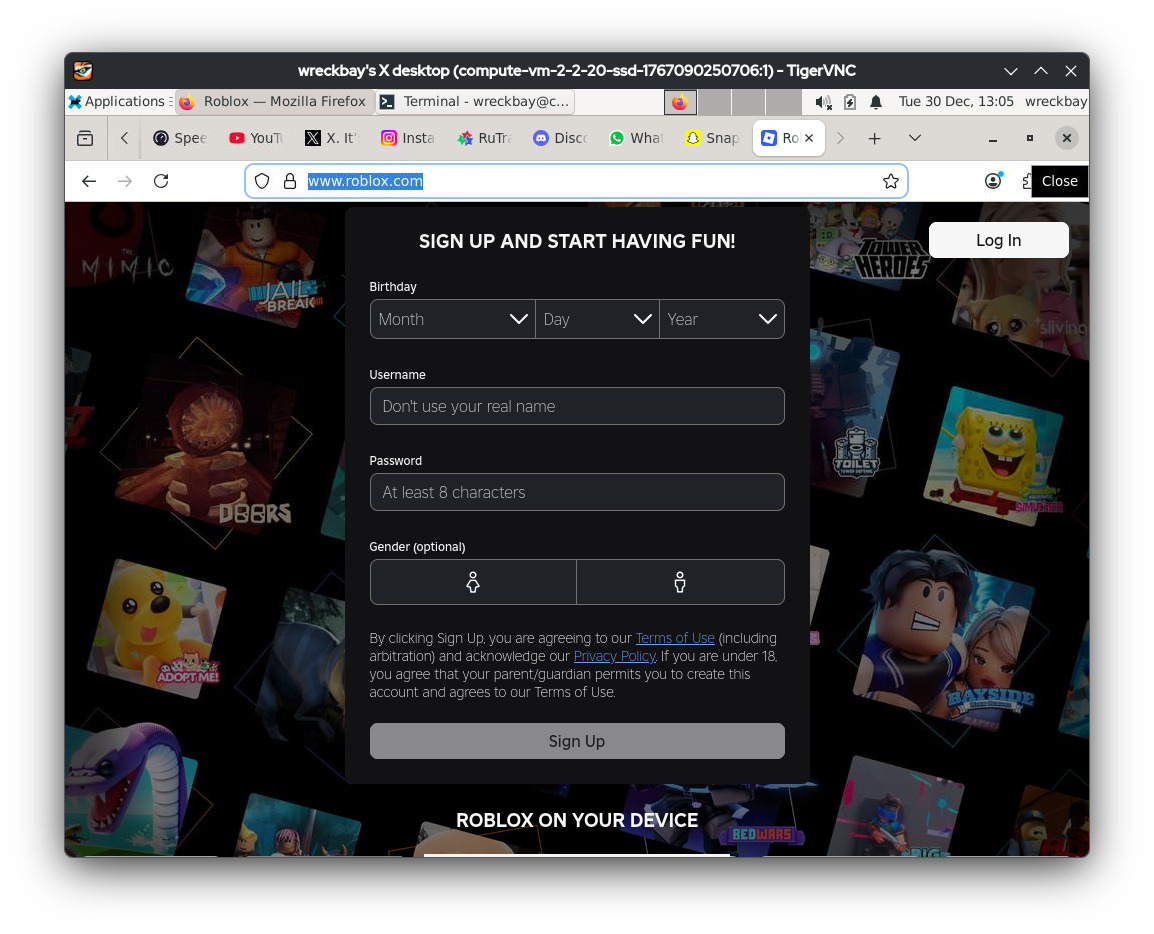Viewport: 1154px width, 934px height.
Task: Open the Birthday Year dropdown
Action: click(722, 319)
